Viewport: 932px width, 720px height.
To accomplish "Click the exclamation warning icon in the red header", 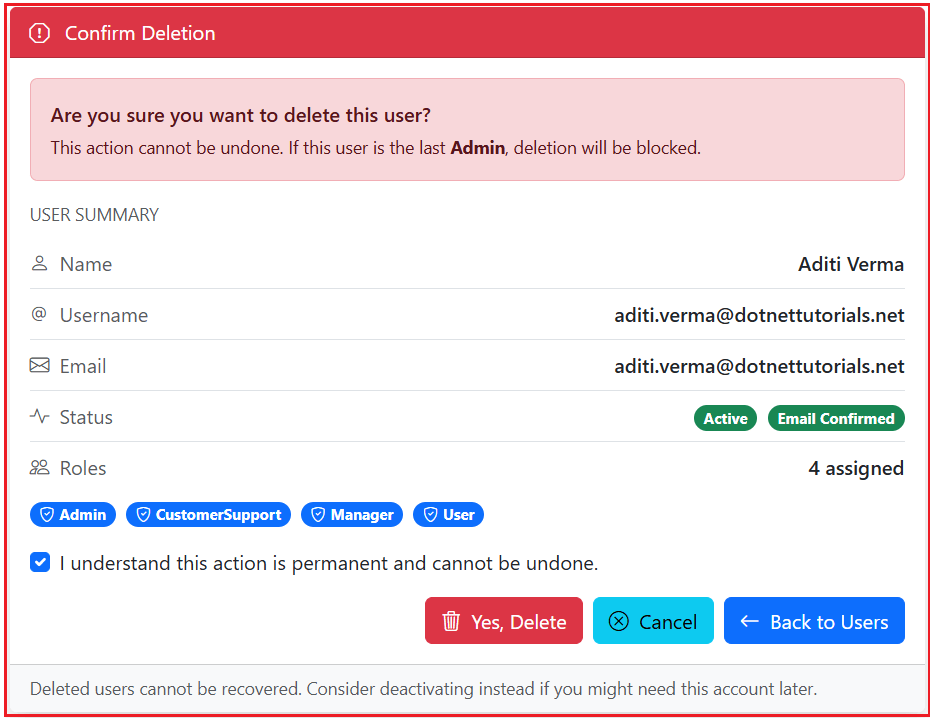I will 39,33.
